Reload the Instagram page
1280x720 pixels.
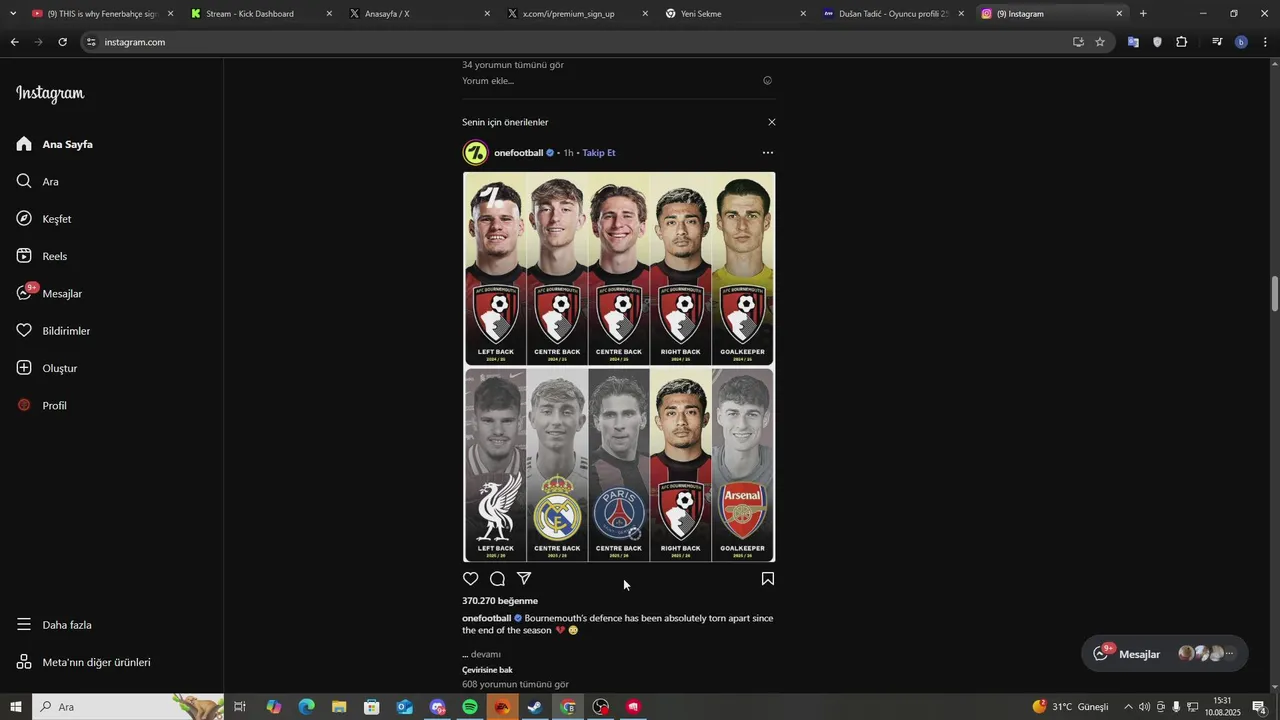coord(62,42)
